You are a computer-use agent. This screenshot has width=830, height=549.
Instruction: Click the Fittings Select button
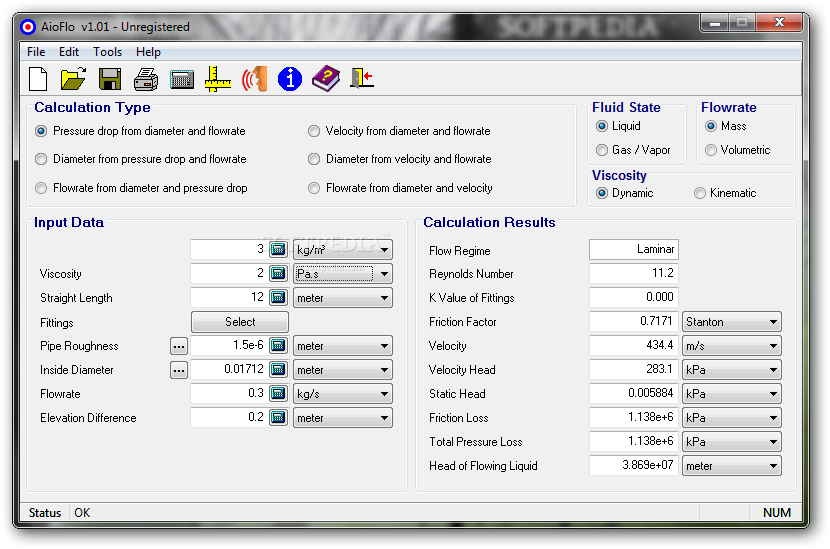pos(240,321)
